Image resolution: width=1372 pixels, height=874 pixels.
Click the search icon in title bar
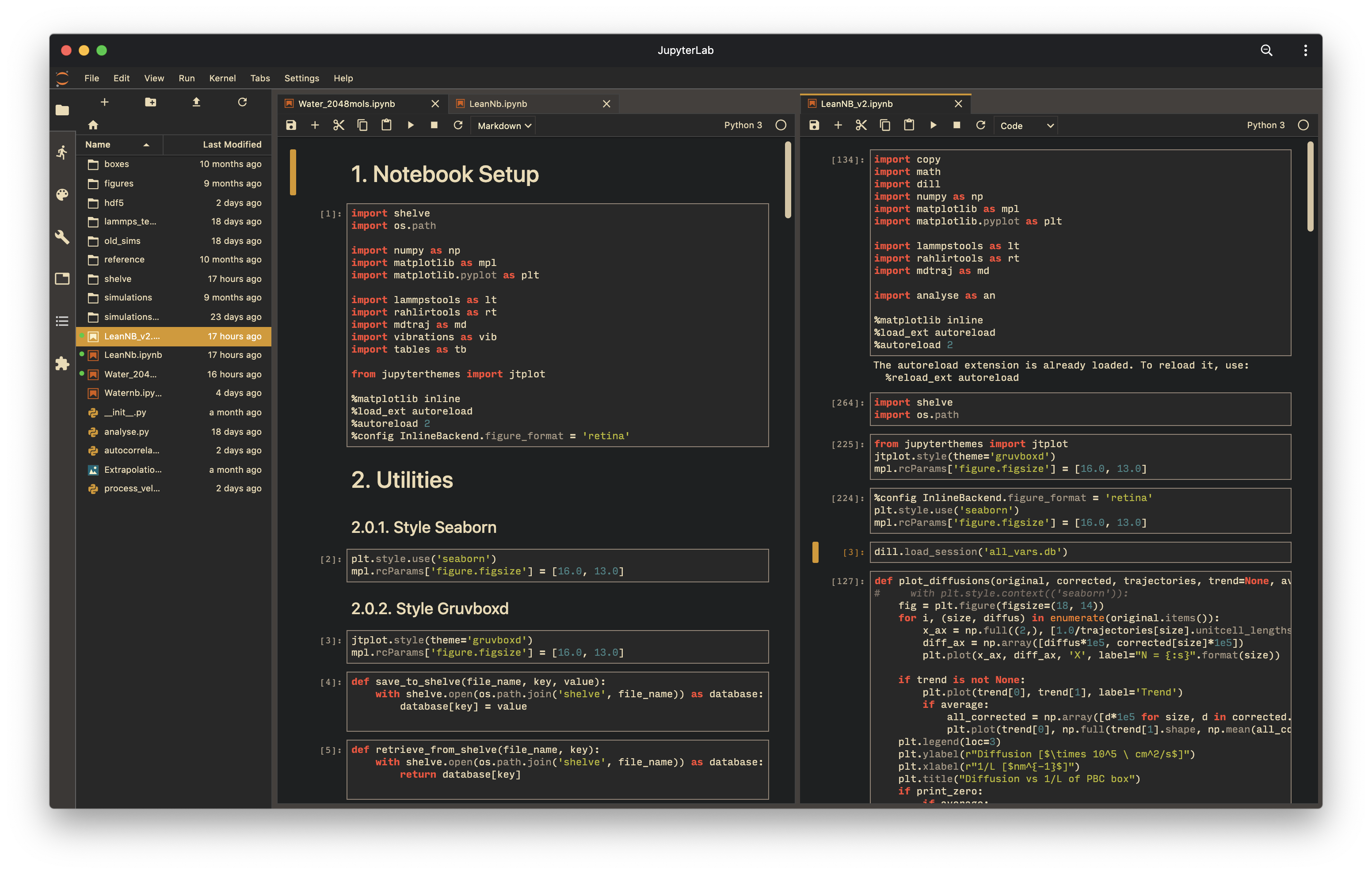click(1266, 50)
